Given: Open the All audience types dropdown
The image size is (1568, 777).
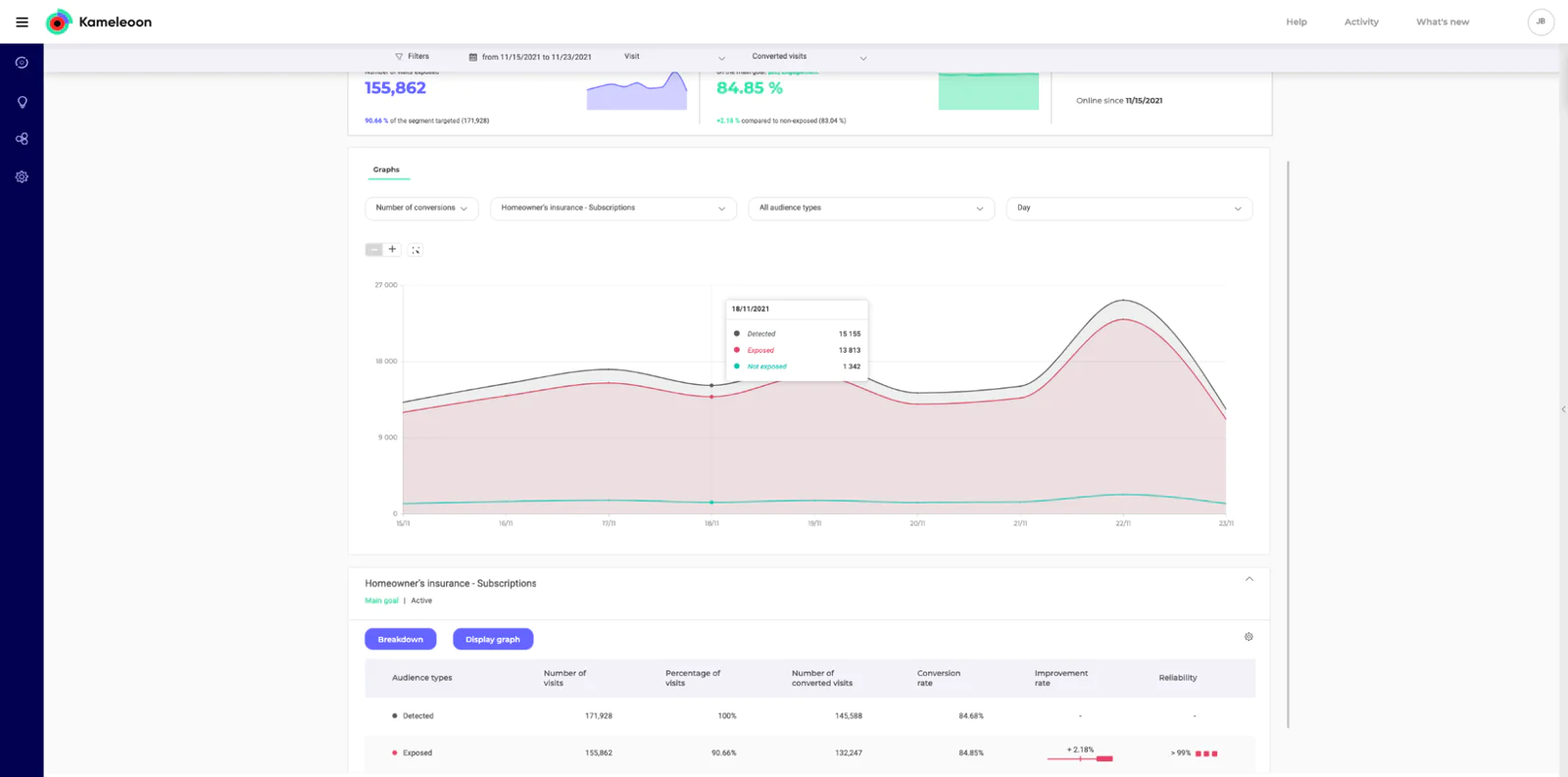Looking at the screenshot, I should [870, 208].
